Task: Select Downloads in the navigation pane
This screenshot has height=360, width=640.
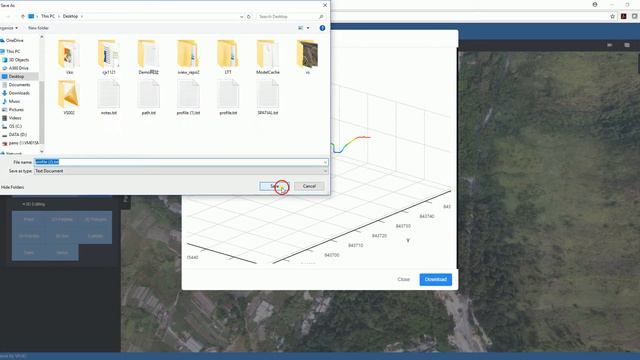Action: pyautogui.click(x=19, y=93)
